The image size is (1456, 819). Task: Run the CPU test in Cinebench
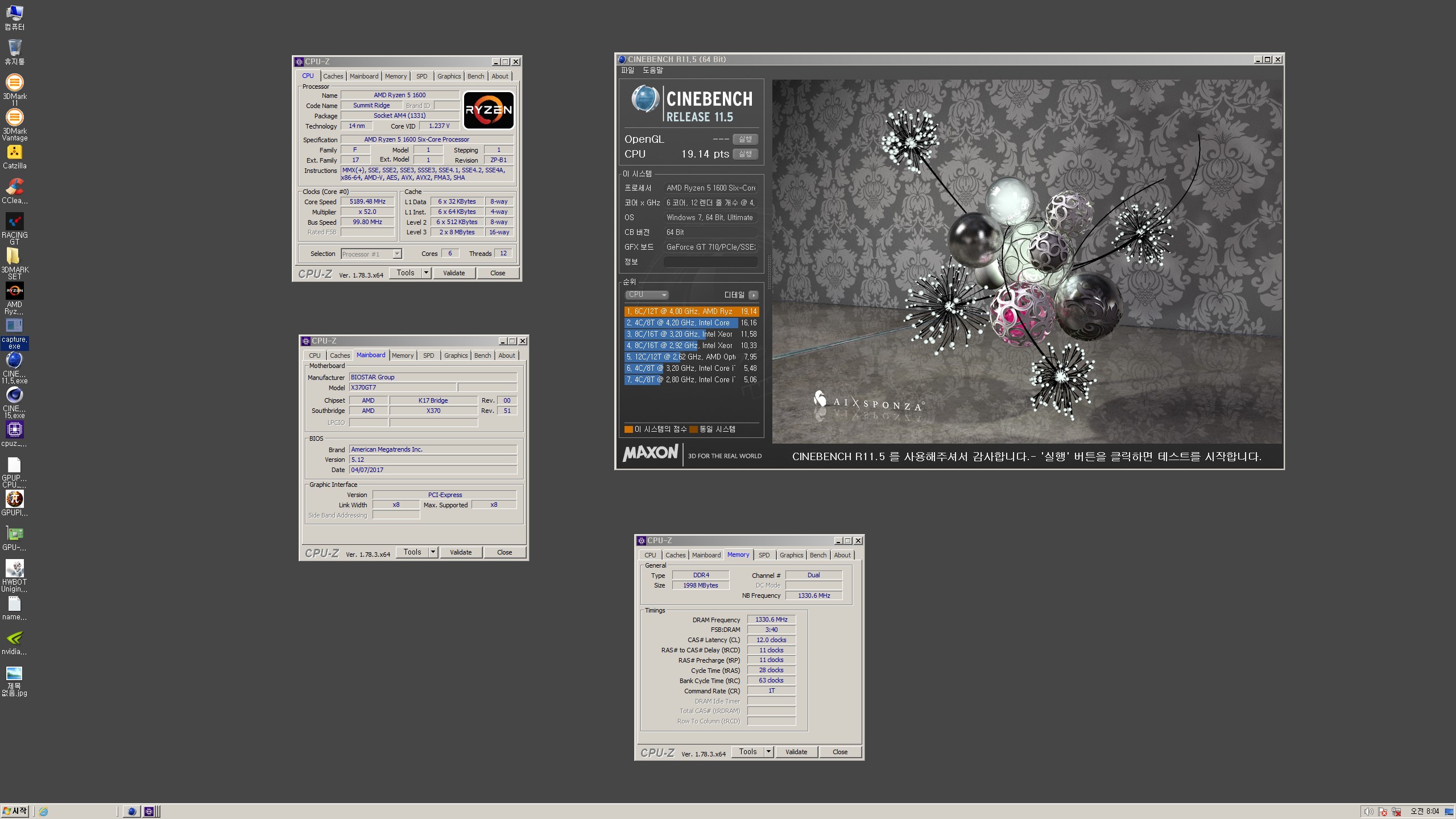tap(745, 154)
